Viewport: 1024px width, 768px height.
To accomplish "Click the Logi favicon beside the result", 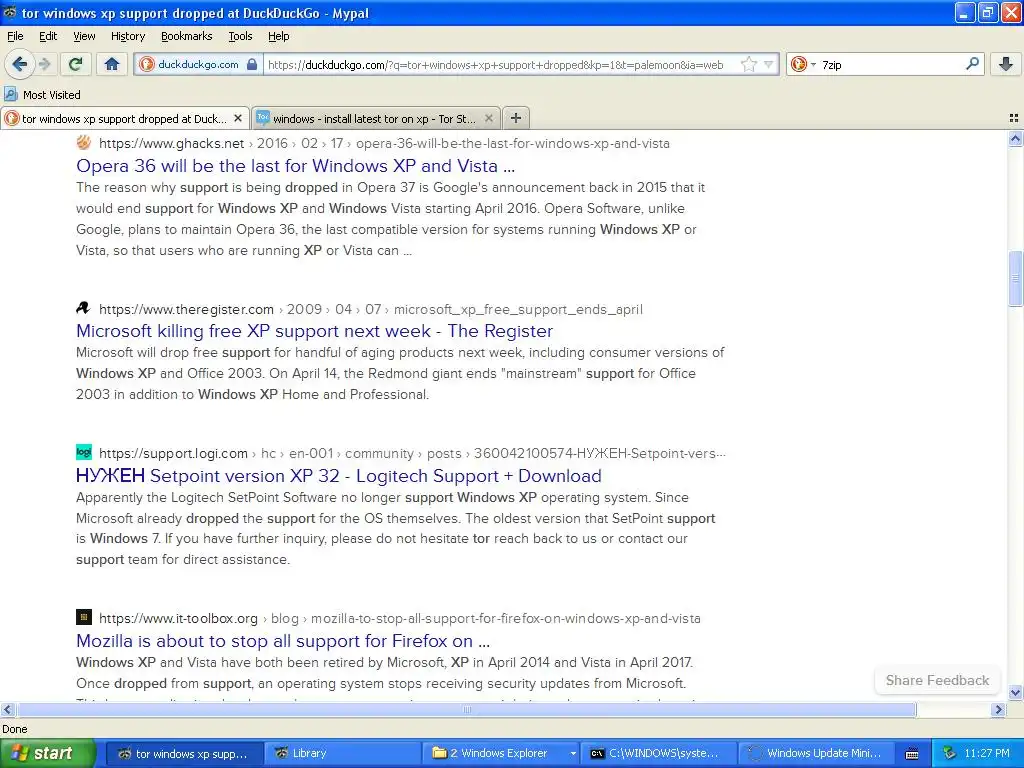I will [84, 452].
